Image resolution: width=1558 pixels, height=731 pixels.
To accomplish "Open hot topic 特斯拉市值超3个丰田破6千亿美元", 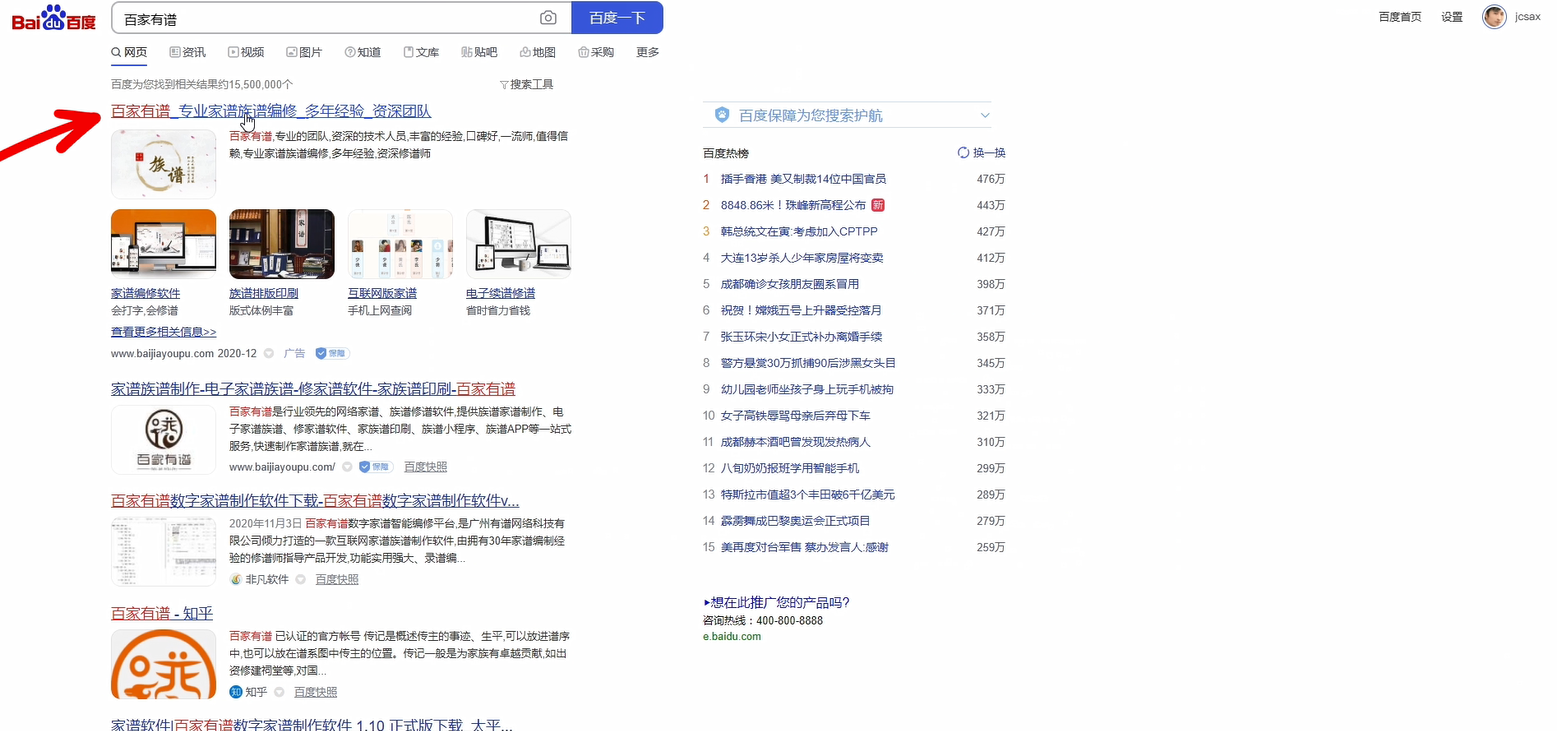I will point(807,495).
